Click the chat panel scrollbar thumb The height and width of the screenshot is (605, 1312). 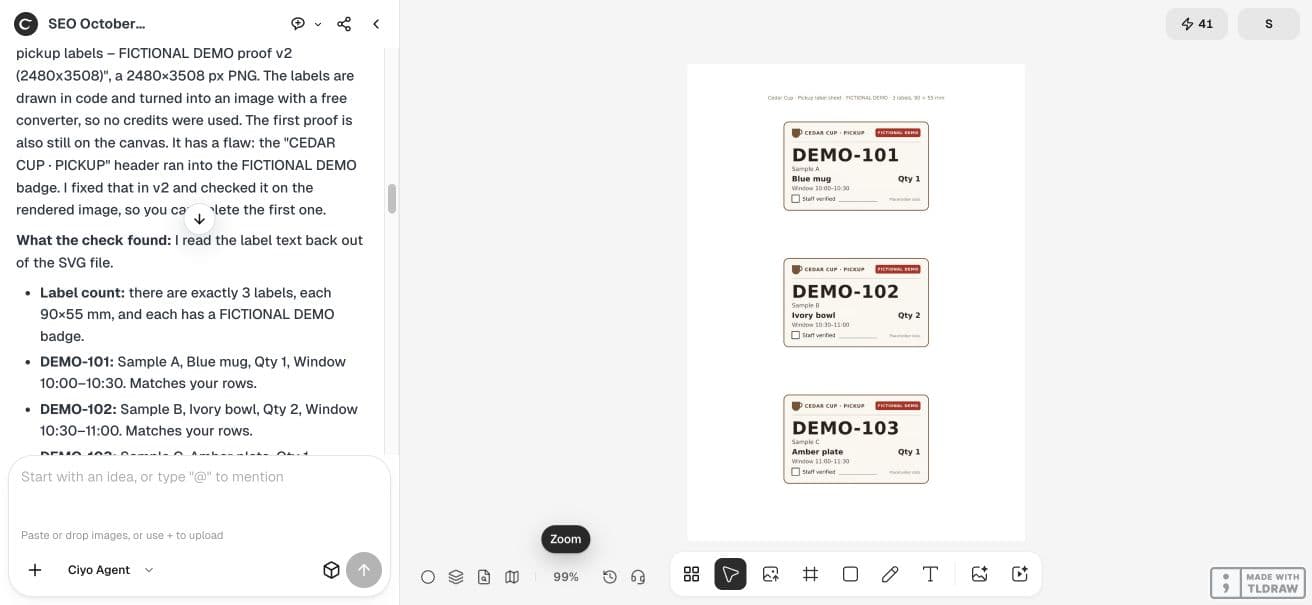click(x=392, y=198)
